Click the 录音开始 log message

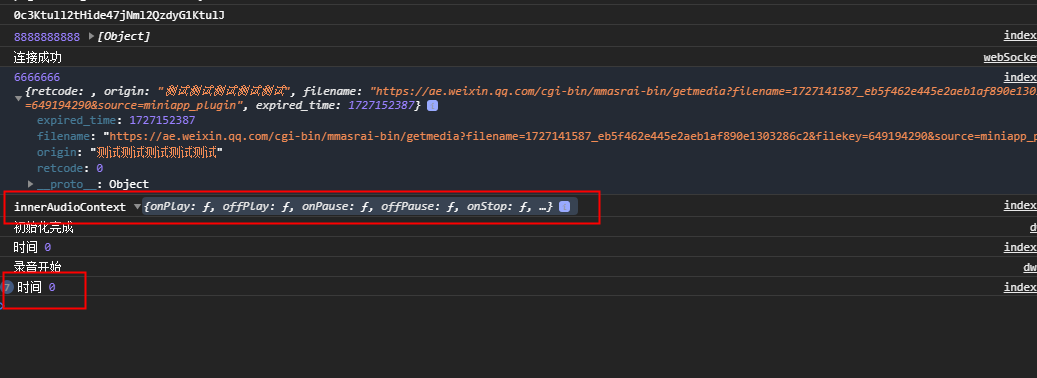pos(38,267)
